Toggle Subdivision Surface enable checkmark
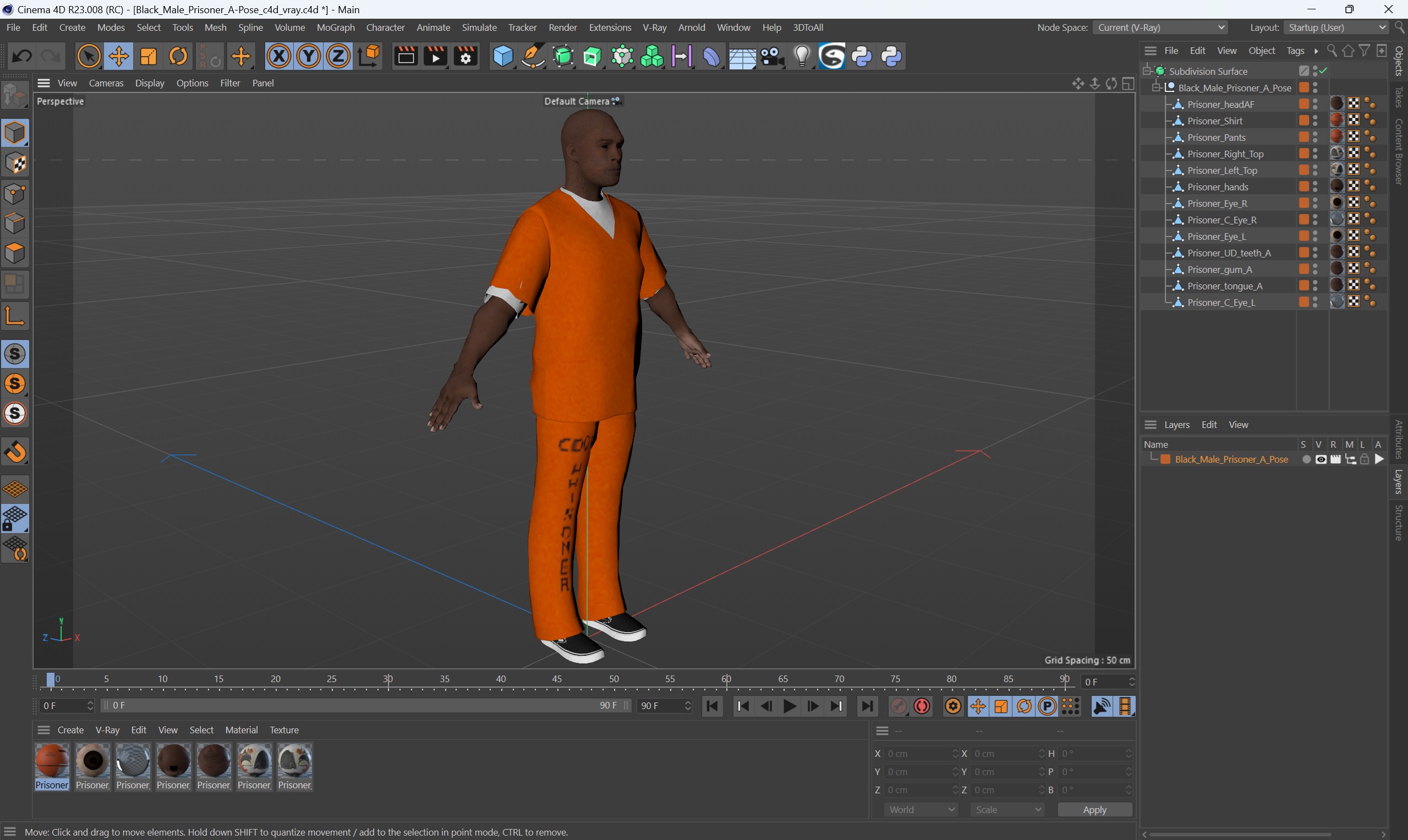 (x=1324, y=71)
